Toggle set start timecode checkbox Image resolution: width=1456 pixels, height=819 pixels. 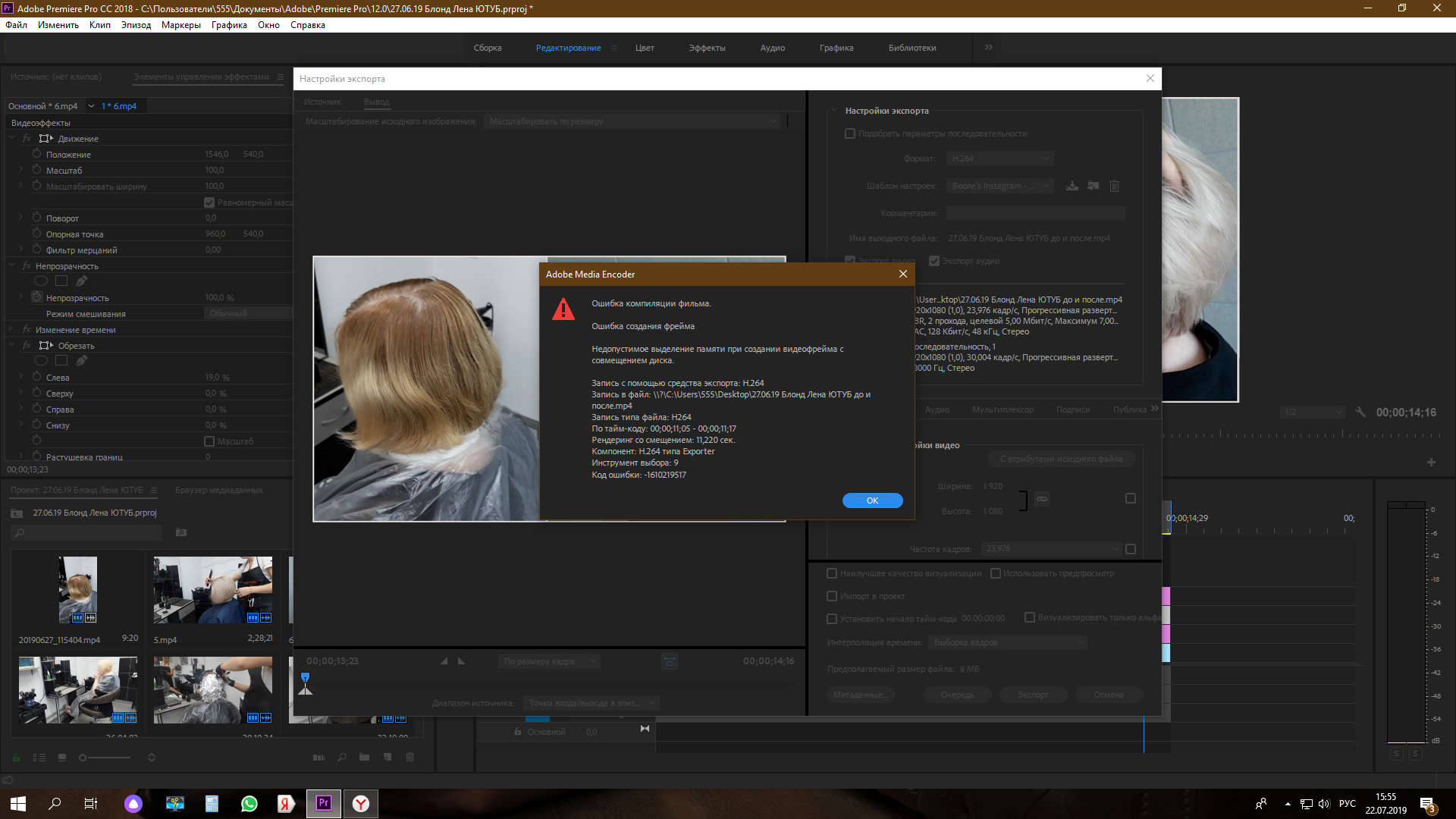click(x=832, y=619)
